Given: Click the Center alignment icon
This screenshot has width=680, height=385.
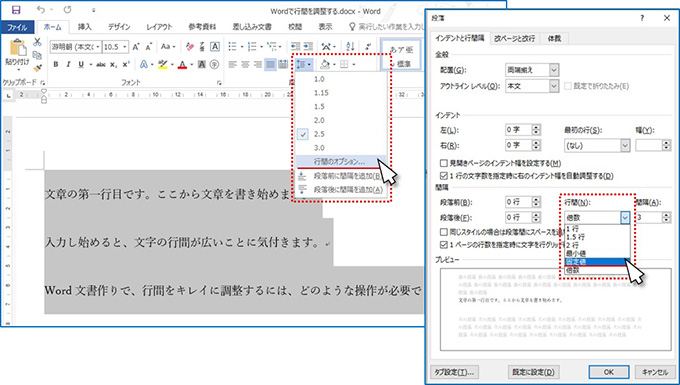Looking at the screenshot, I should pos(245,65).
